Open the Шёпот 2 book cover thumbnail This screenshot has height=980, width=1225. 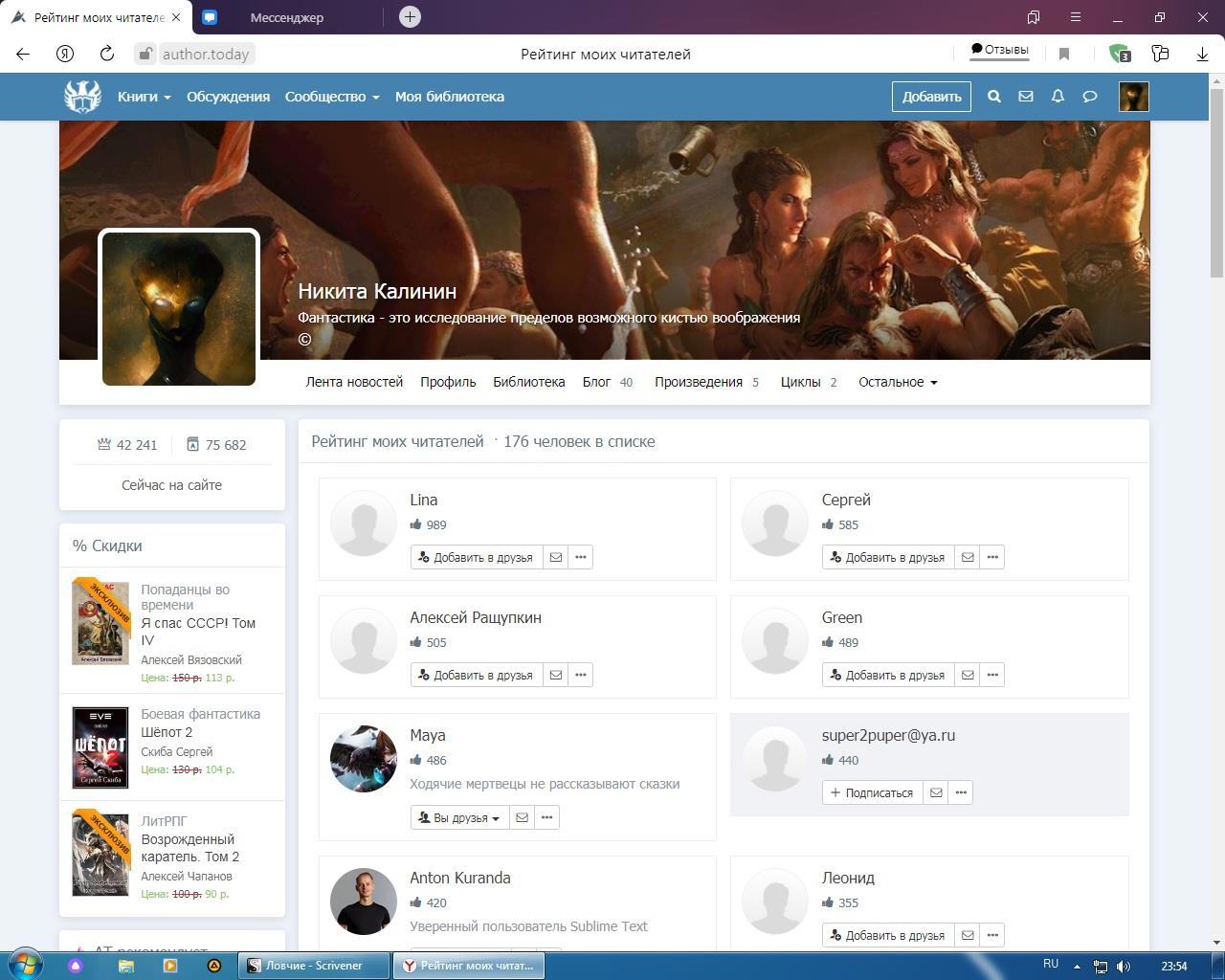100,747
